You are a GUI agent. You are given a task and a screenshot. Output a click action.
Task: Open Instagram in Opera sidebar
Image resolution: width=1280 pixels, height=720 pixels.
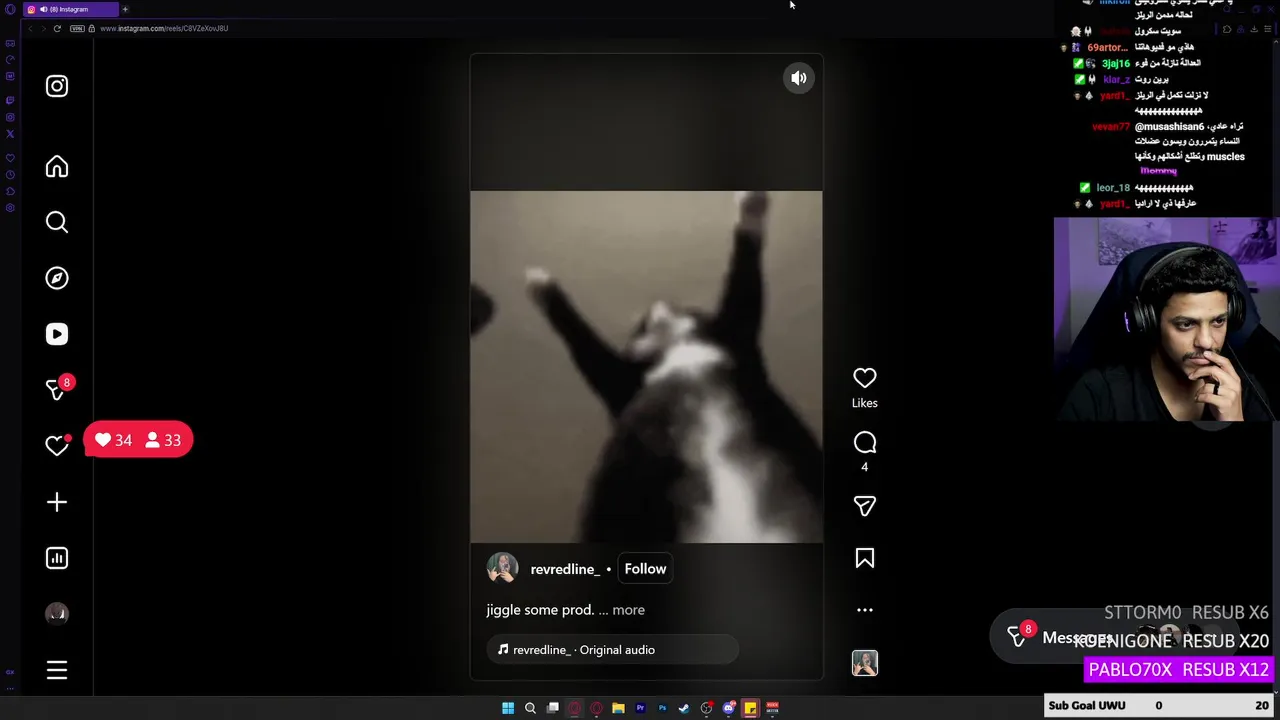(10, 117)
